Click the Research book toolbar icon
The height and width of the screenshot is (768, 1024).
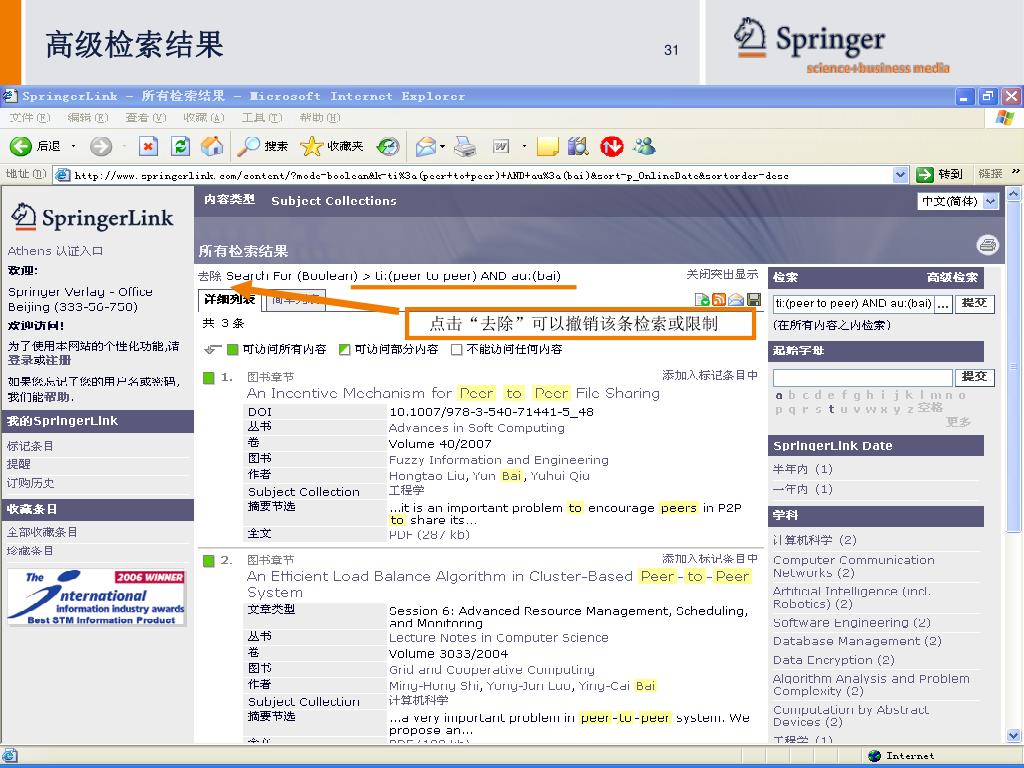point(578,146)
